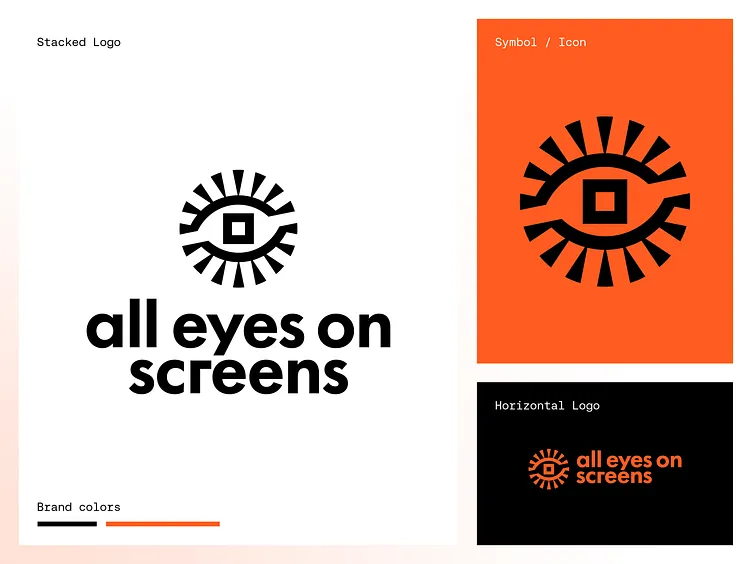Click the 'Brand colors' label
The height and width of the screenshot is (564, 752).
(79, 507)
